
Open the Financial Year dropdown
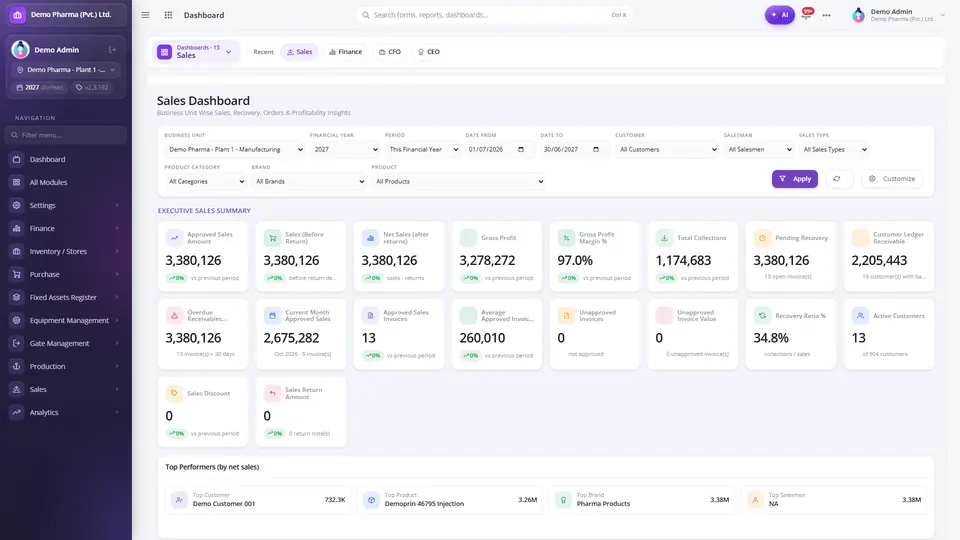coord(345,149)
